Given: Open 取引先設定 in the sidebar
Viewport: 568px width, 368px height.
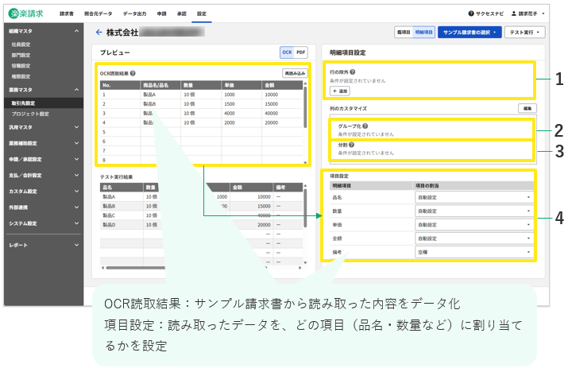Looking at the screenshot, I should click(43, 103).
